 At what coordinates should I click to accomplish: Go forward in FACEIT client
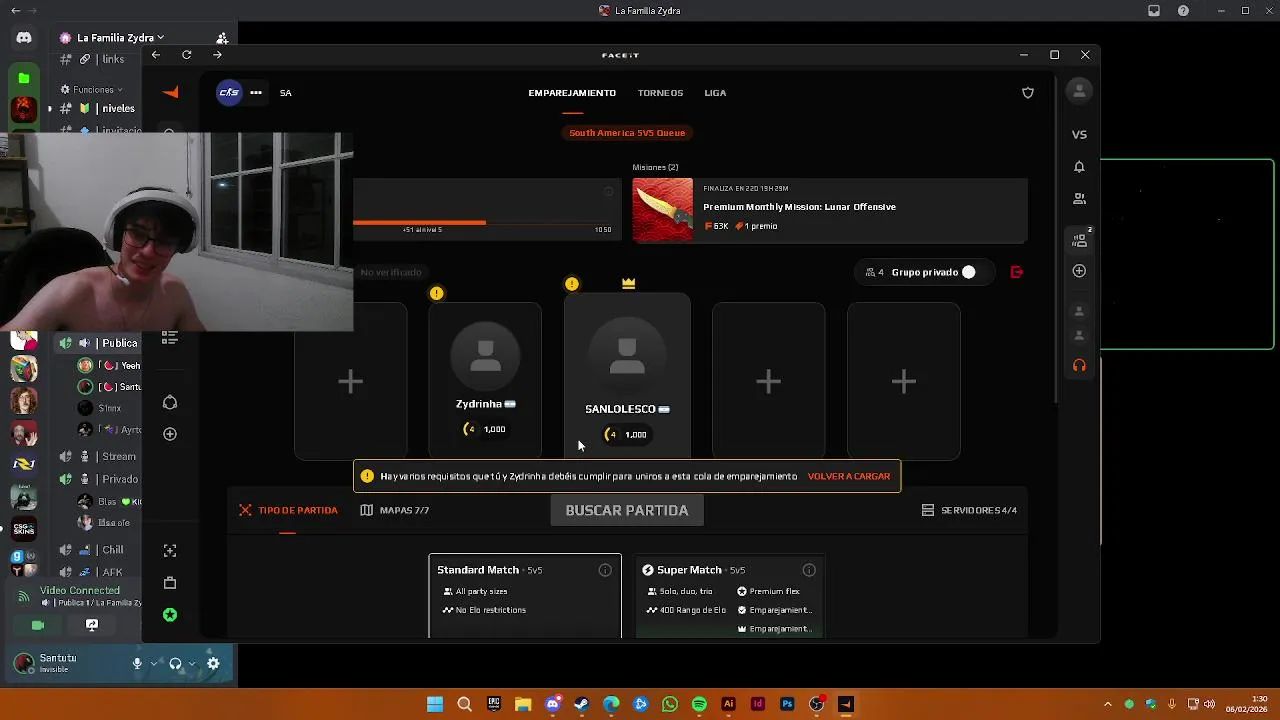click(x=217, y=55)
